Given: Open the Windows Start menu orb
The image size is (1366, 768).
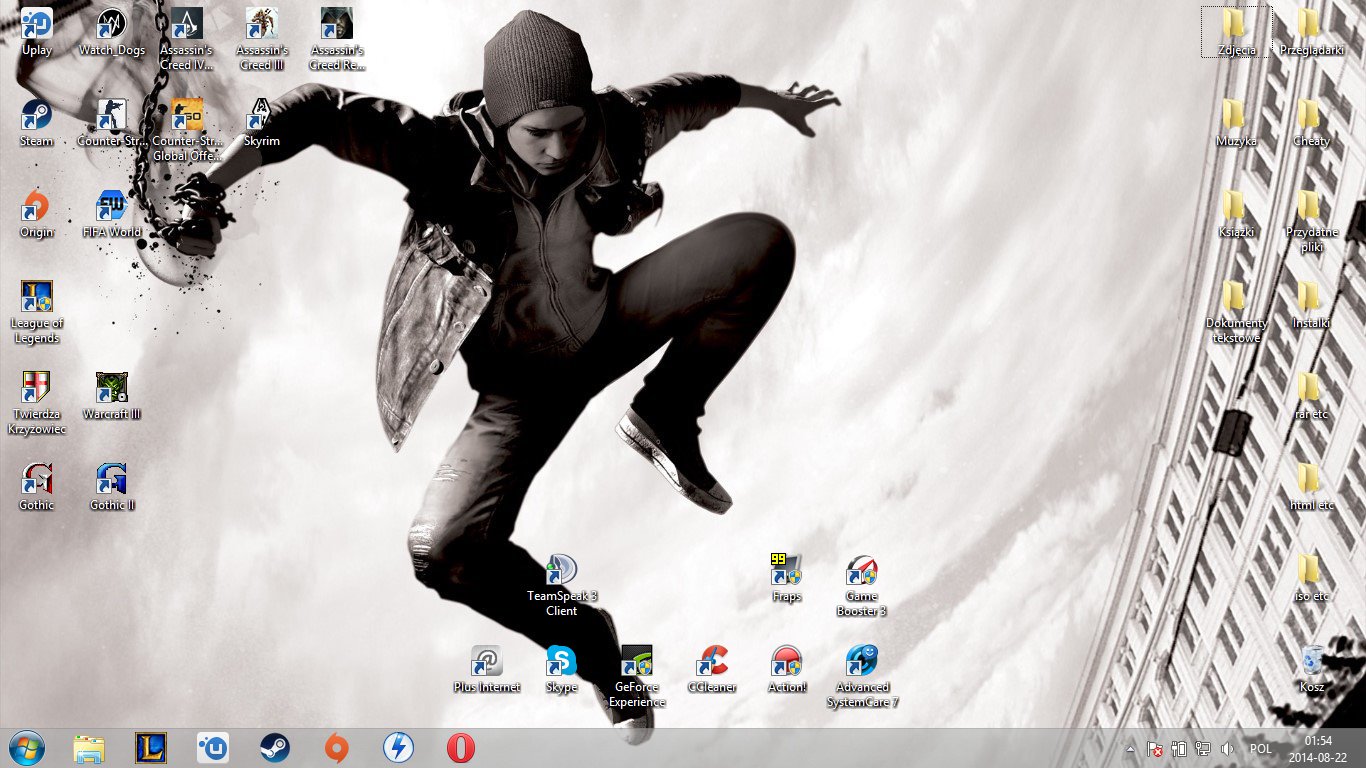Looking at the screenshot, I should [x=26, y=748].
